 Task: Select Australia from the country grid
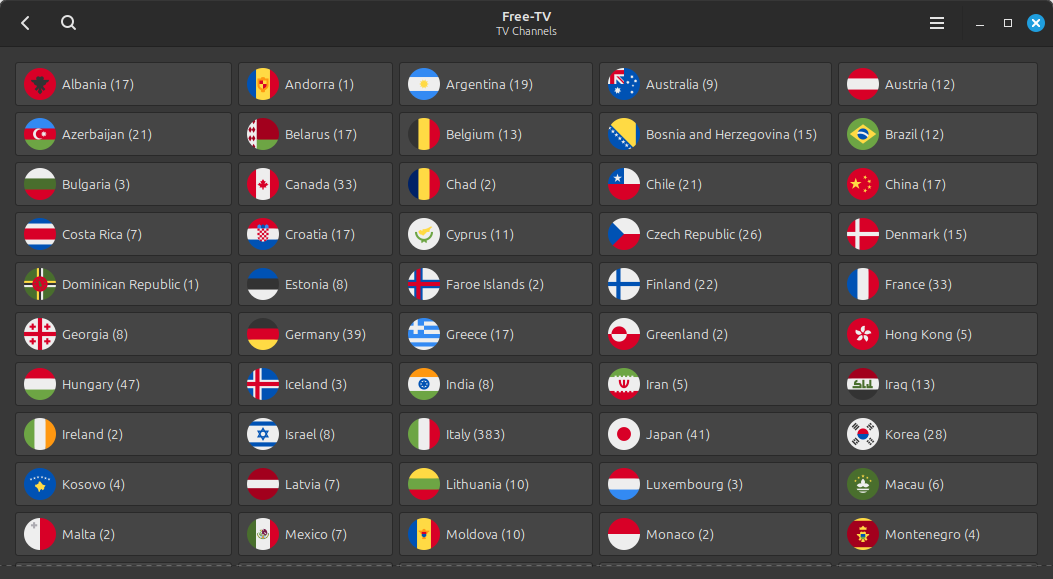[x=715, y=84]
